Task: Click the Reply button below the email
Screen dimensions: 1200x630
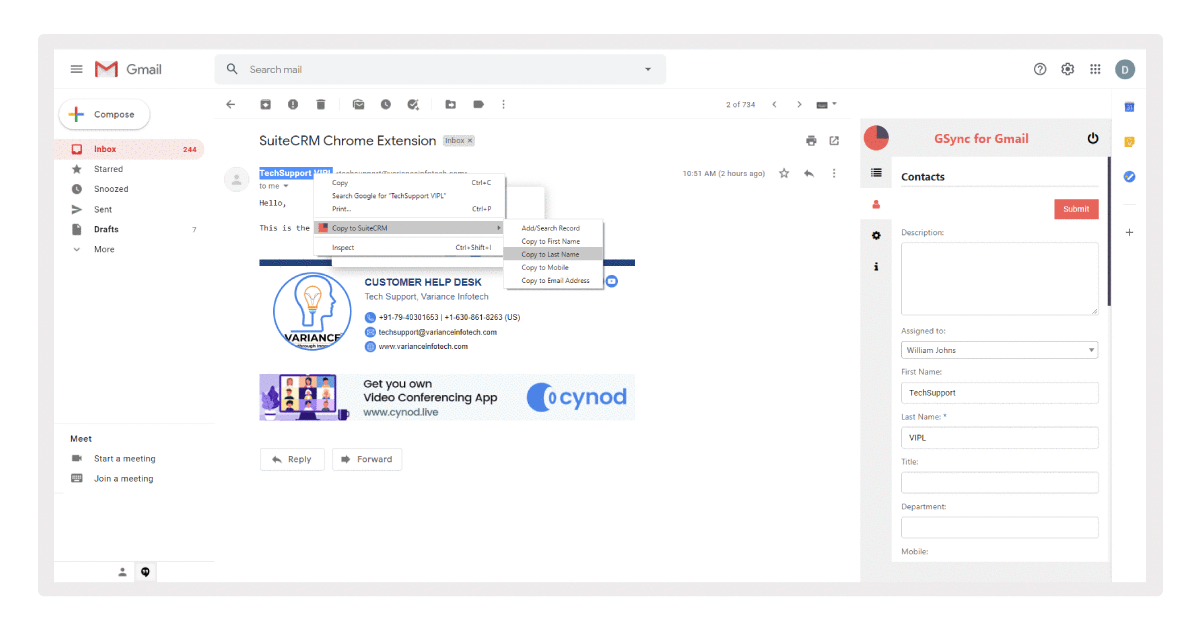Action: (x=292, y=459)
